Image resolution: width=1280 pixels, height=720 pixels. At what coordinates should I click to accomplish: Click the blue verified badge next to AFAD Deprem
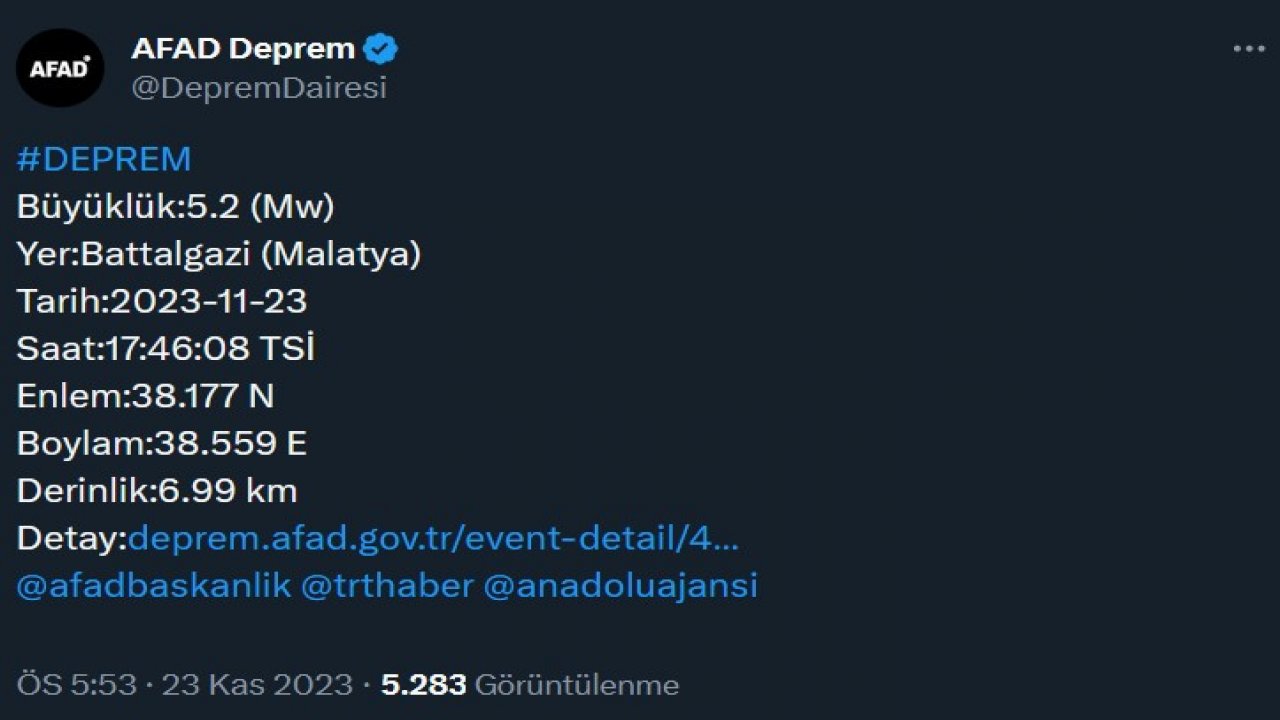(381, 47)
